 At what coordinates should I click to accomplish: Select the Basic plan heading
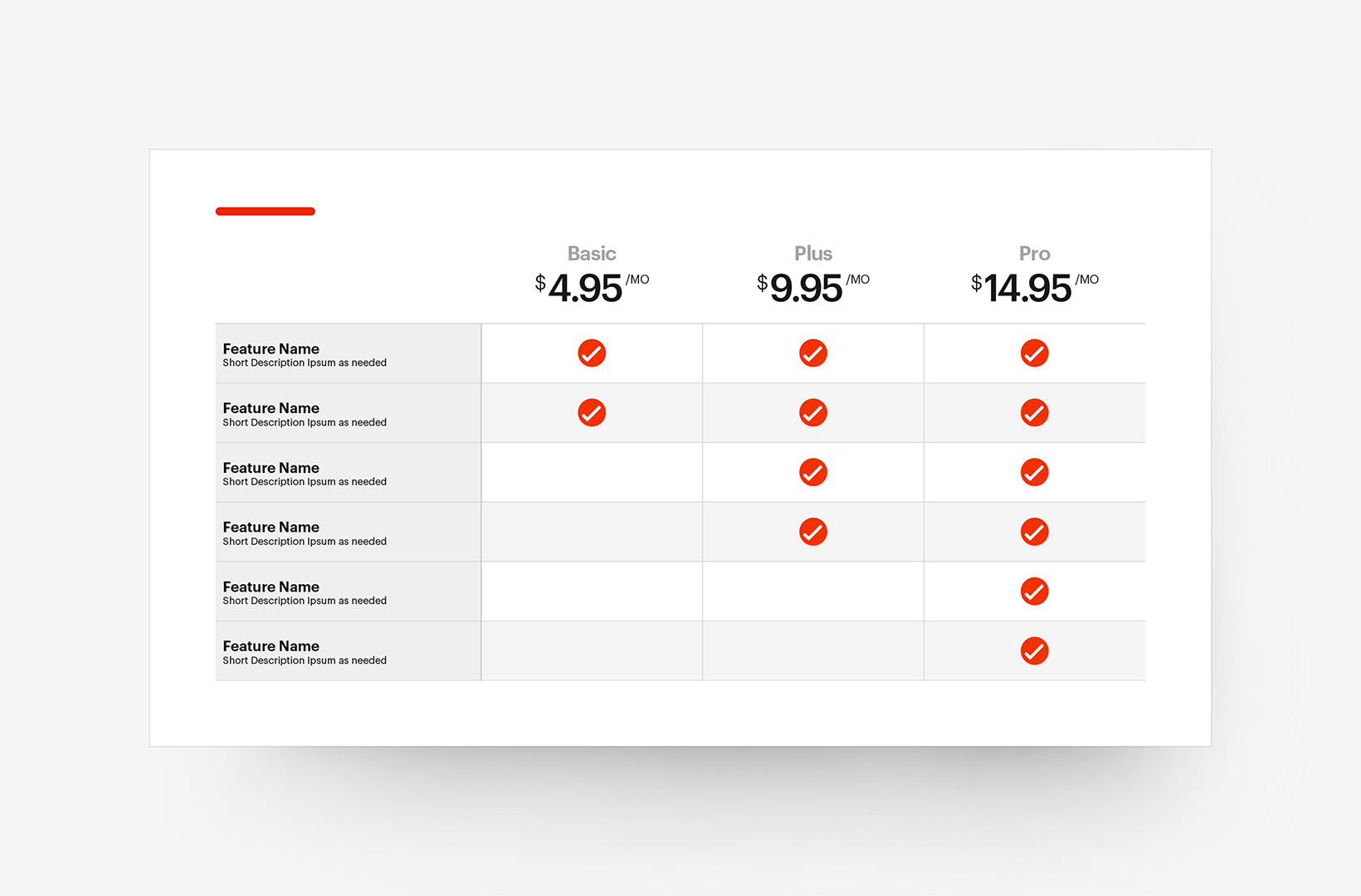point(592,253)
